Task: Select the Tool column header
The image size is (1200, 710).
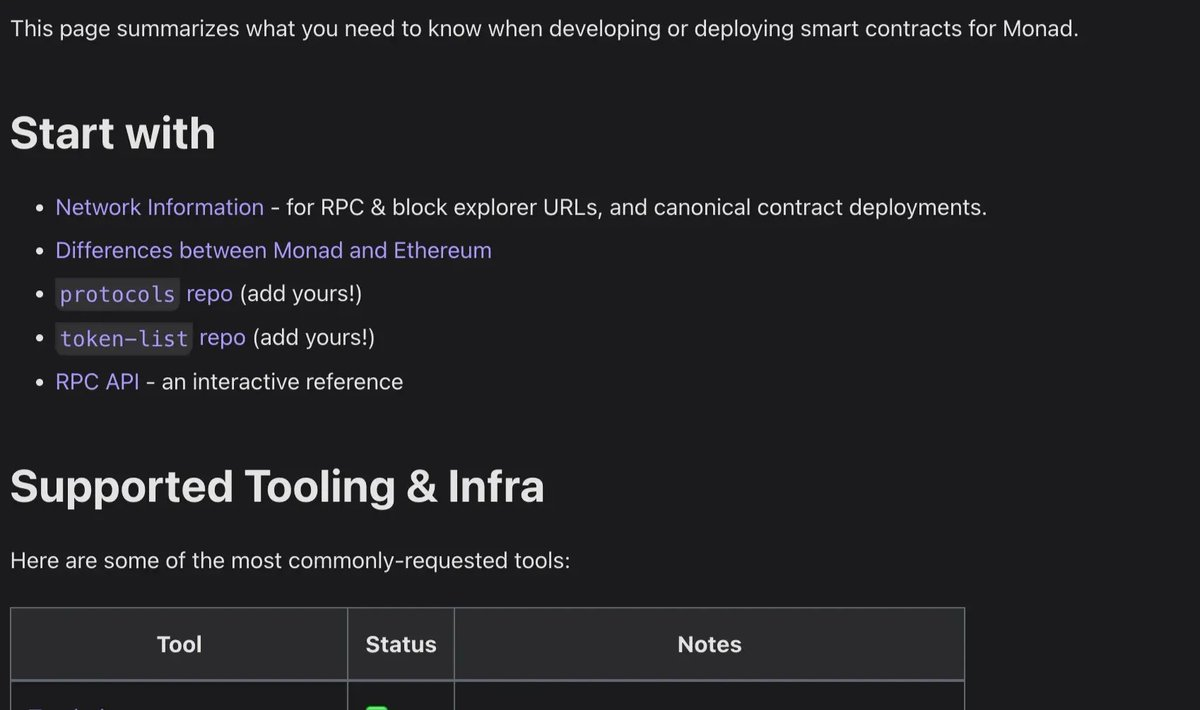Action: click(180, 645)
